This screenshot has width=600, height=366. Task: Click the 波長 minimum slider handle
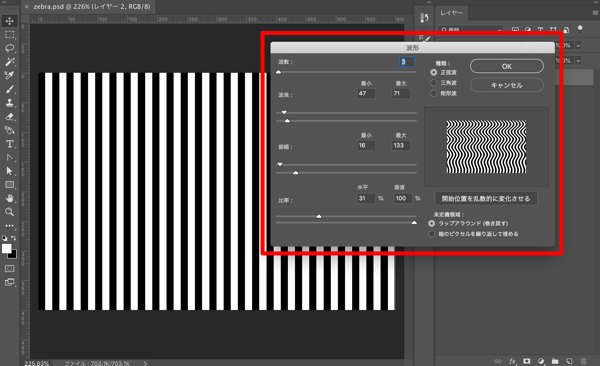click(284, 113)
